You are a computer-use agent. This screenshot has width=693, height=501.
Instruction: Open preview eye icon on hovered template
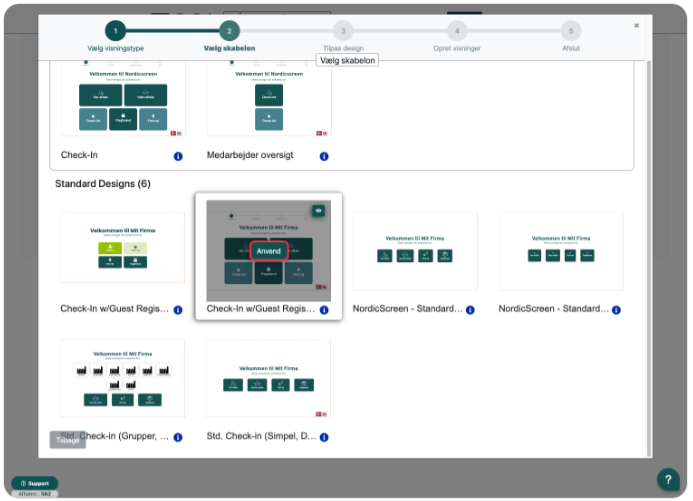[x=318, y=211]
